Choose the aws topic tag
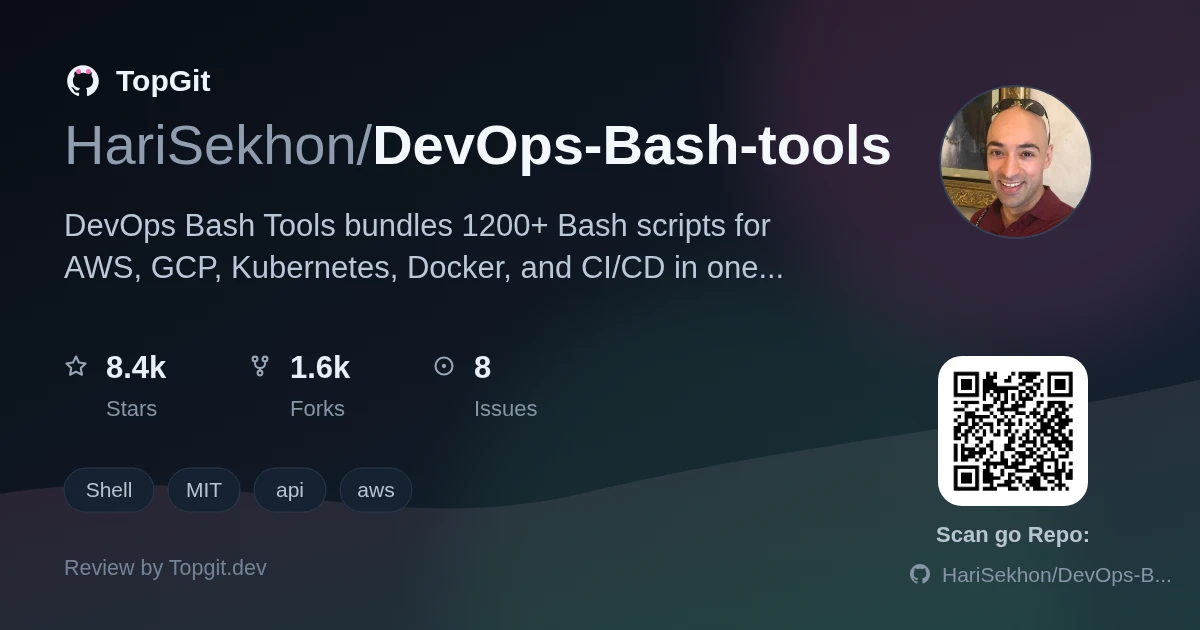Viewport: 1200px width, 630px height. tap(376, 490)
